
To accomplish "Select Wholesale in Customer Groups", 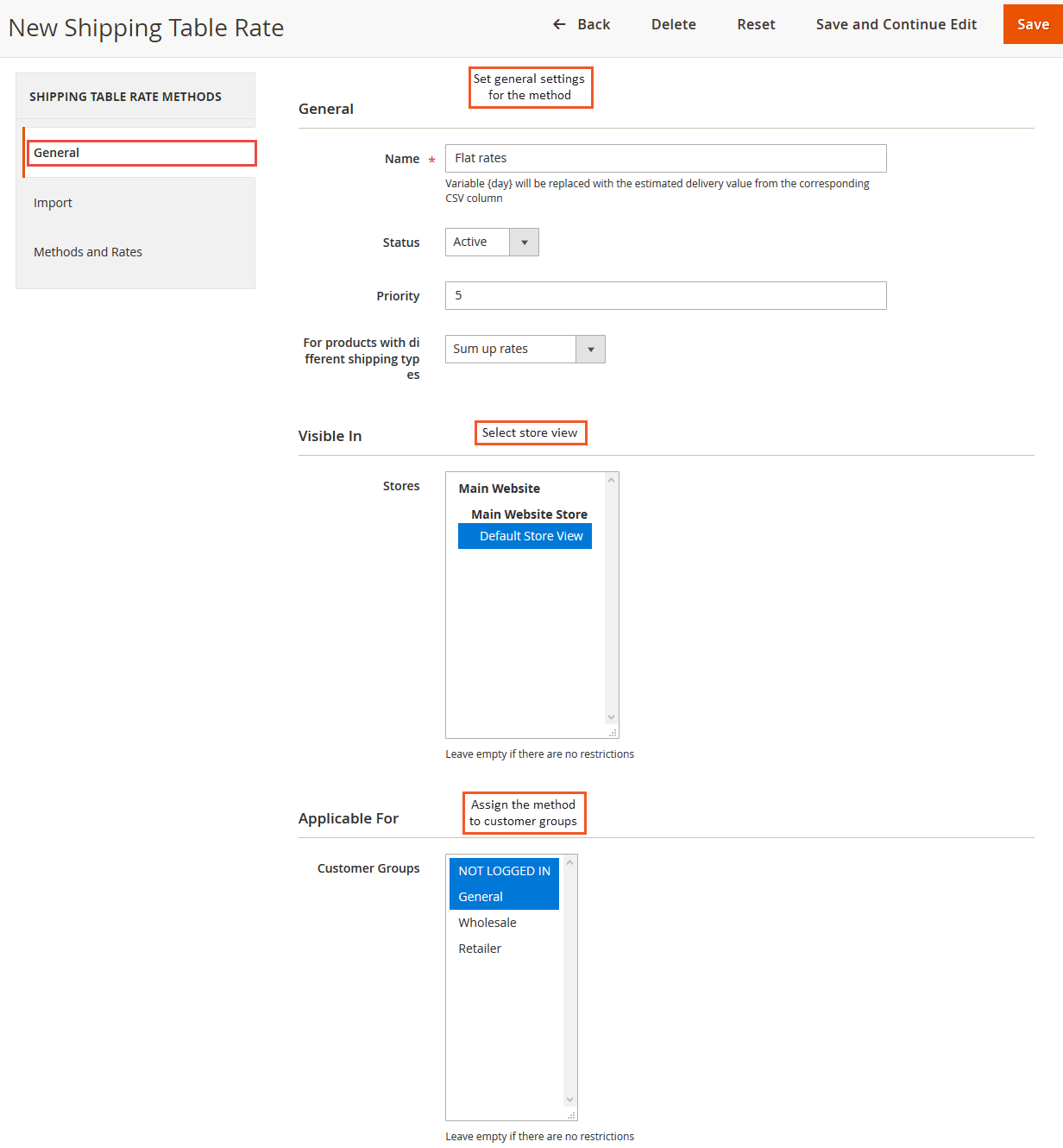I will point(487,922).
